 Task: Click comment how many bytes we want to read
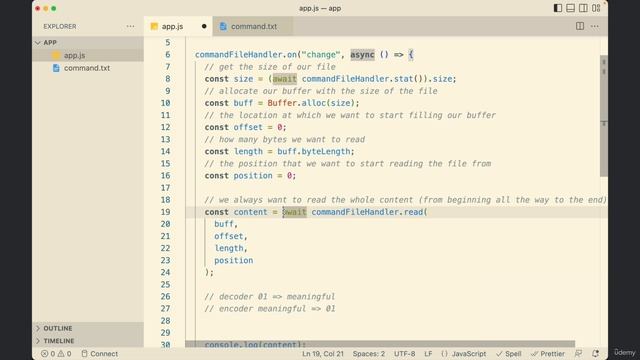pyautogui.click(x=284, y=140)
